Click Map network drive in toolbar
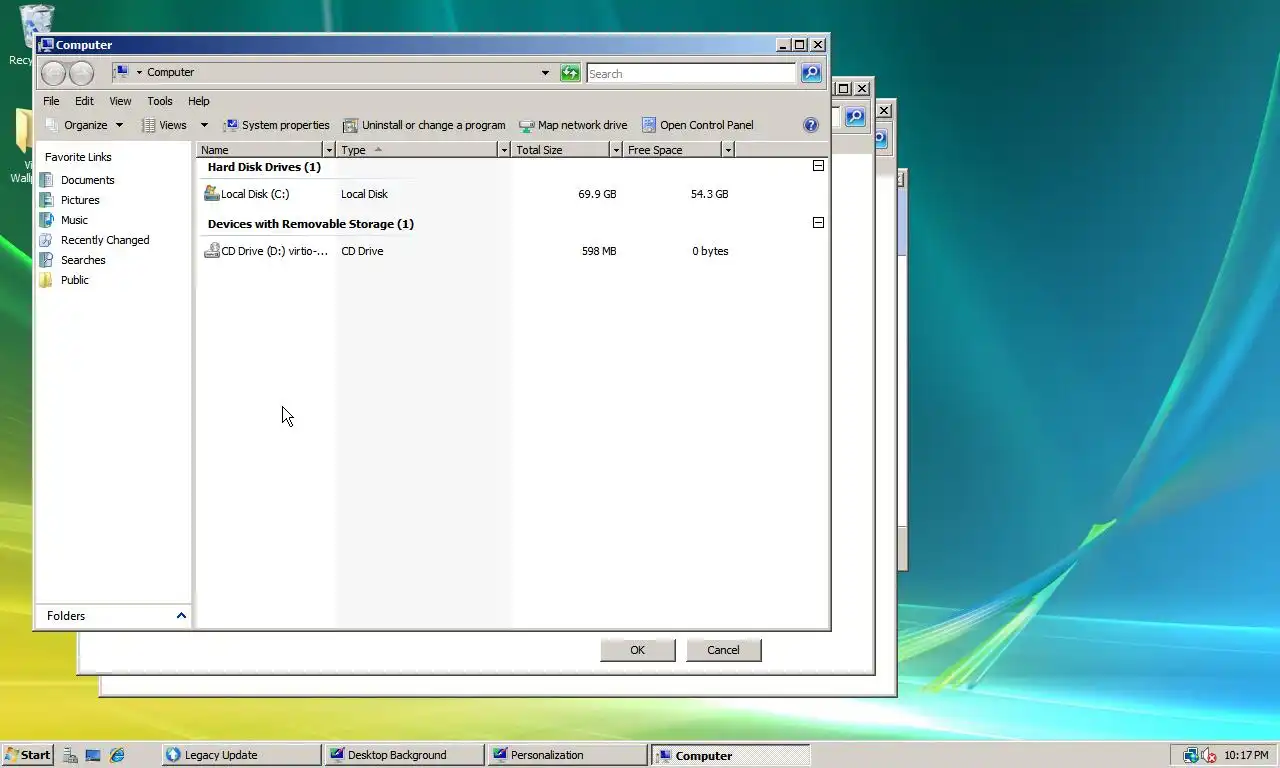Viewport: 1280px width, 768px height. coord(573,125)
